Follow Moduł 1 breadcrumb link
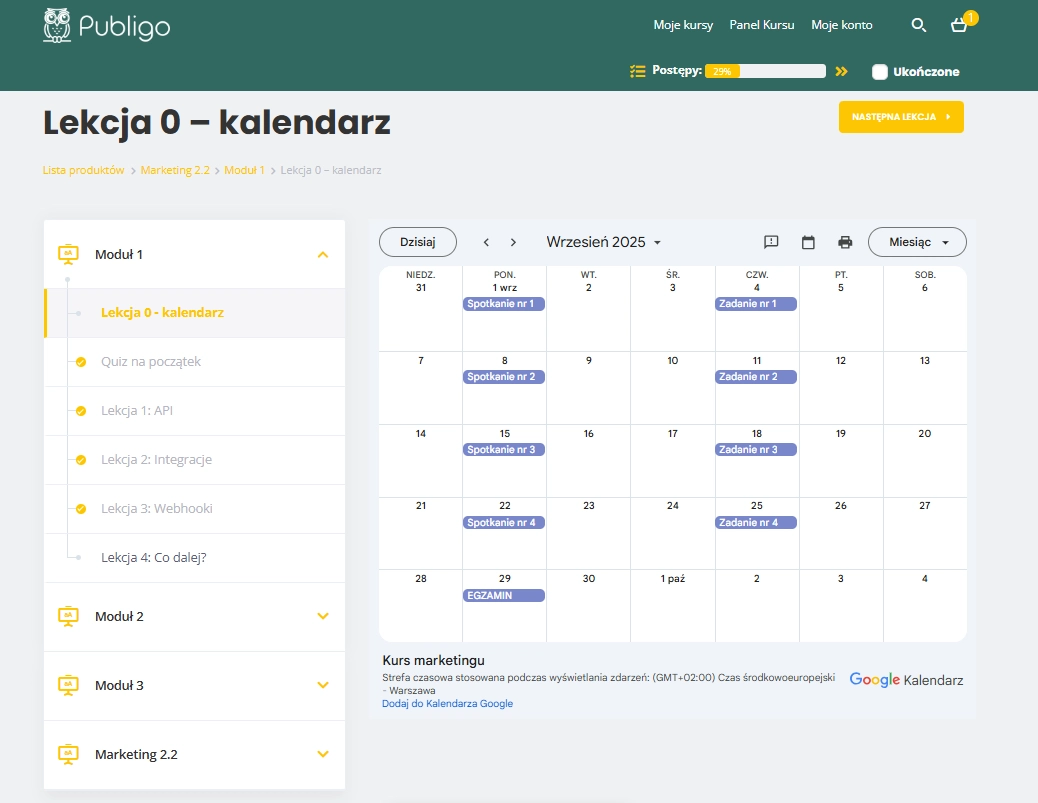 click(244, 170)
